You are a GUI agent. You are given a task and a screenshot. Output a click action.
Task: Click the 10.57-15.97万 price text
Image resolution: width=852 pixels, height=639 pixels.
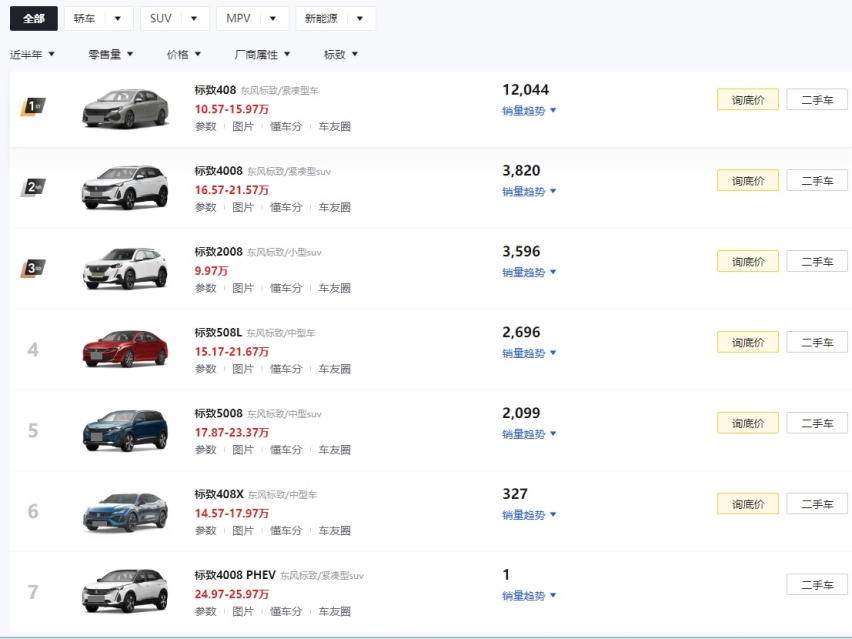click(x=231, y=109)
